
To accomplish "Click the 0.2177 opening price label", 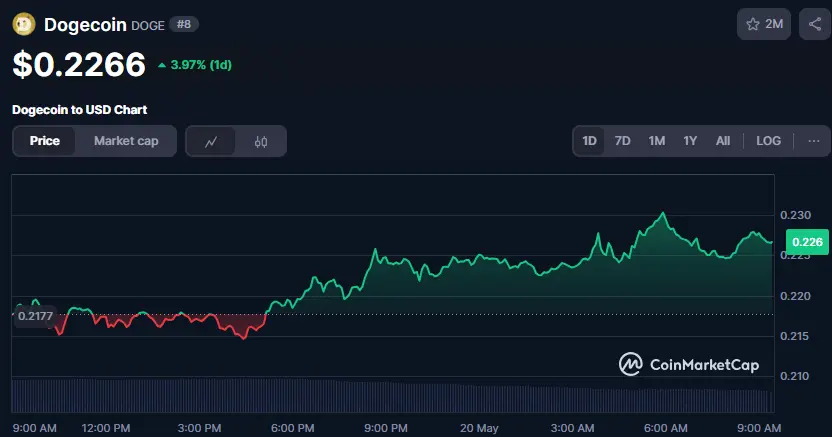I will pyautogui.click(x=35, y=316).
